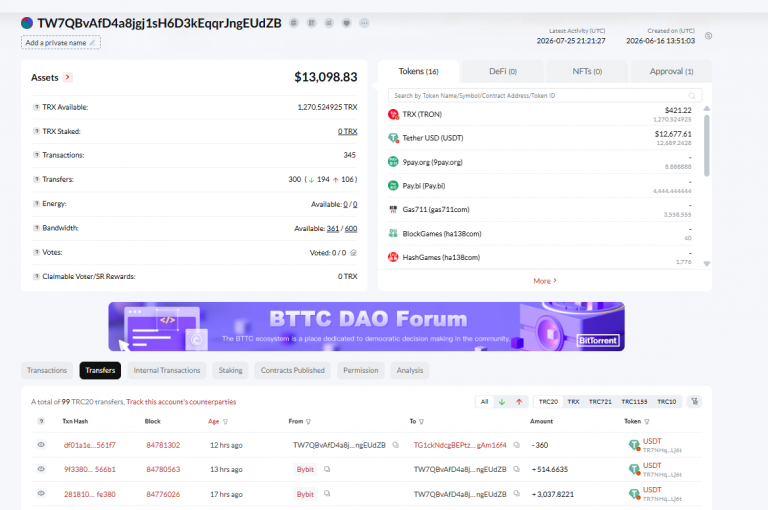Screen dimensions: 768x510
Task: Open the Transactions tab
Action: (47, 370)
